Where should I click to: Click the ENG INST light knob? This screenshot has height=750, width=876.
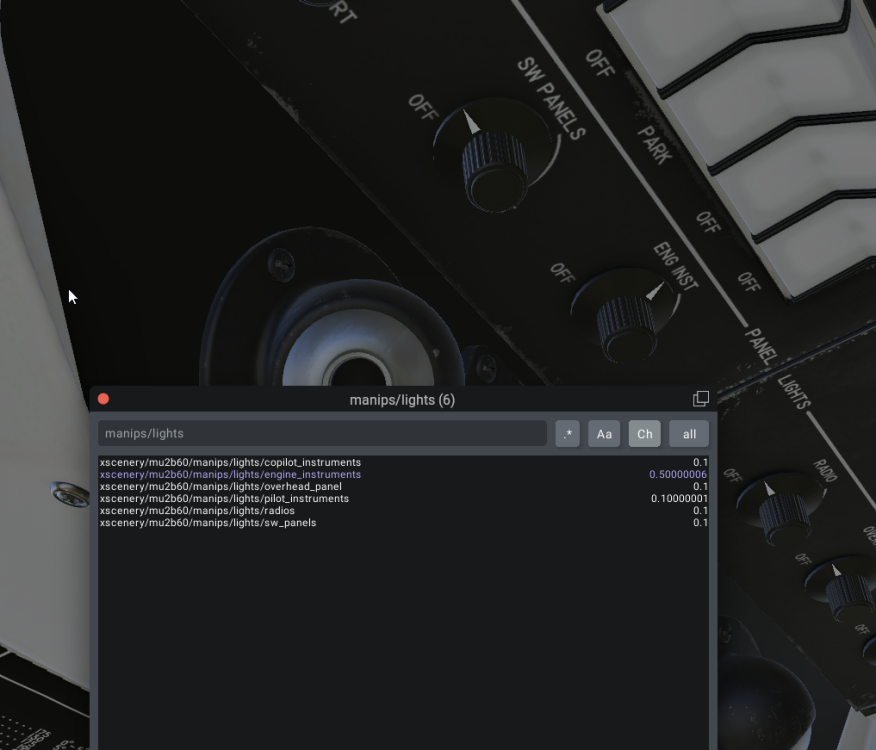click(x=626, y=322)
